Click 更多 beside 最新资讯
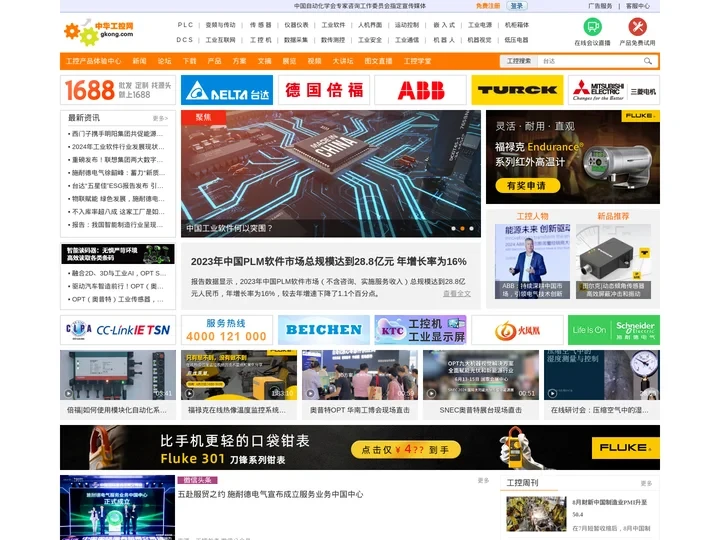720x540 pixels. pos(160,118)
